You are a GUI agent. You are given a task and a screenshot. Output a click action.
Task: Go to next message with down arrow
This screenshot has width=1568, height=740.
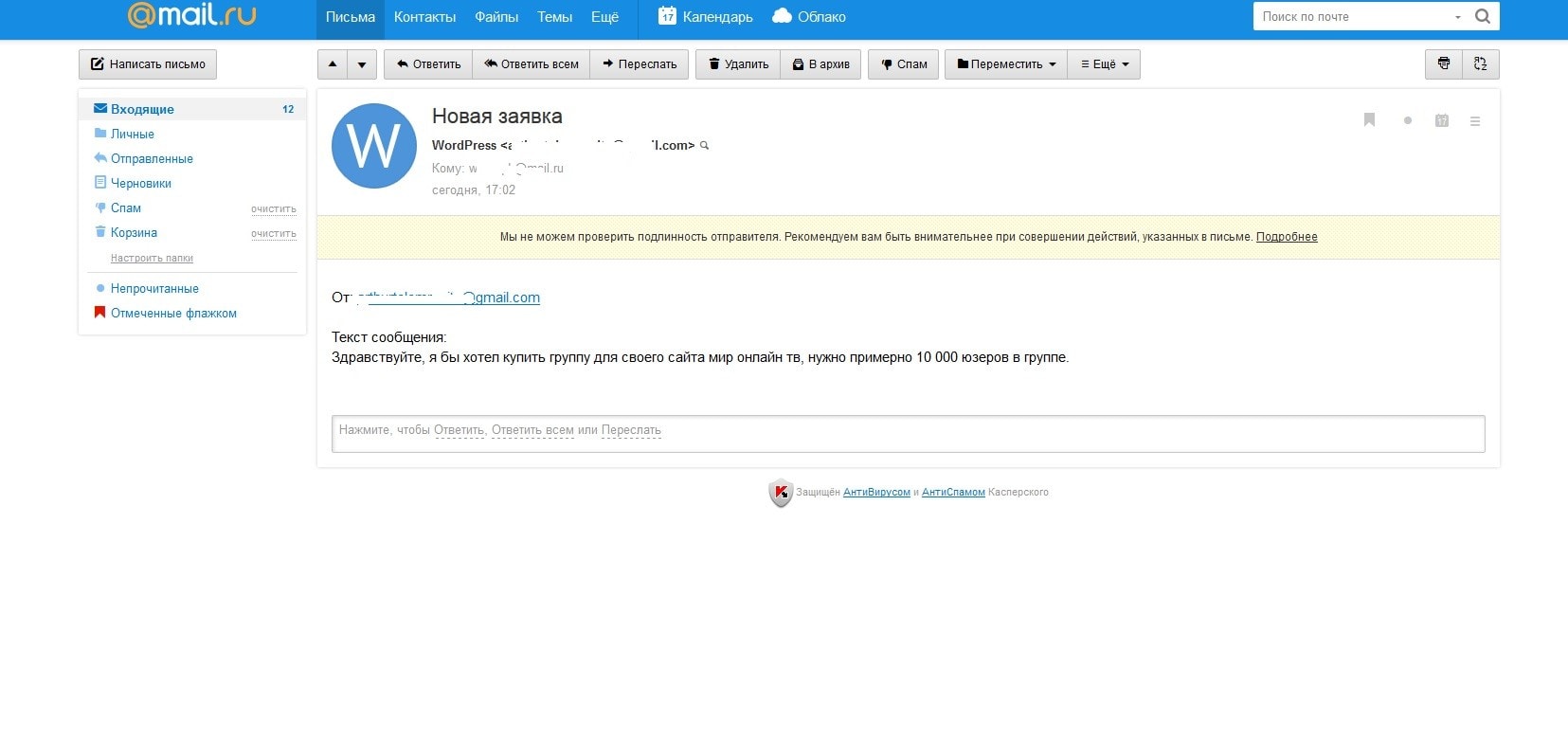point(362,64)
